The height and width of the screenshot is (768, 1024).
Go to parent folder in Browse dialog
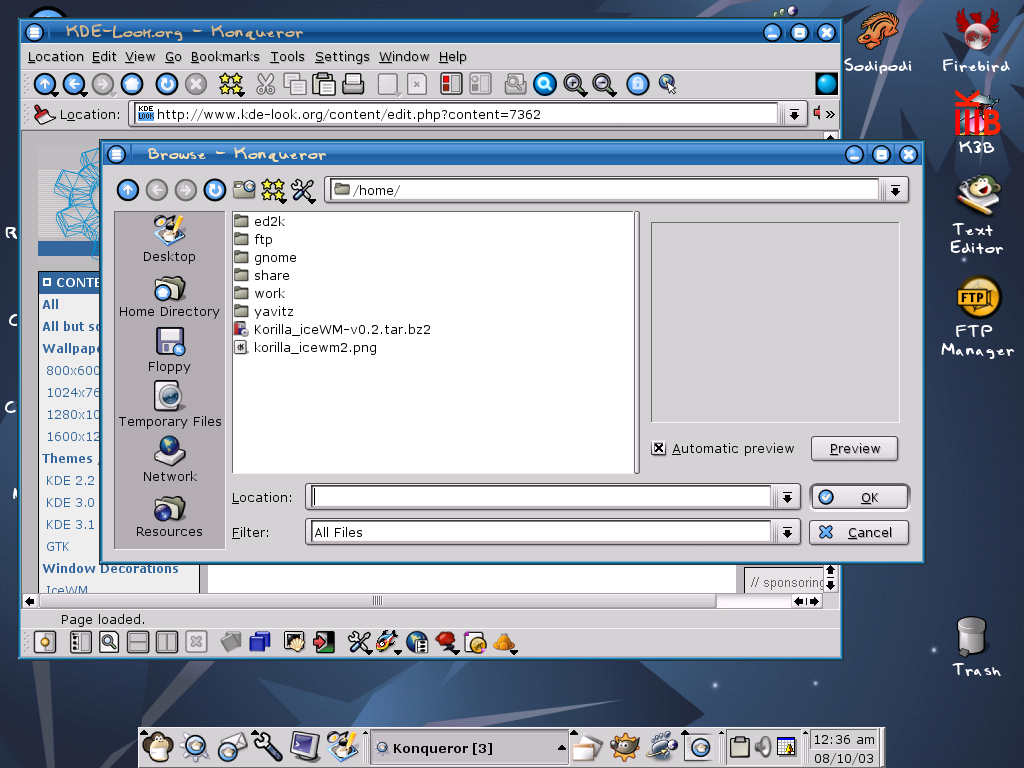(x=128, y=190)
